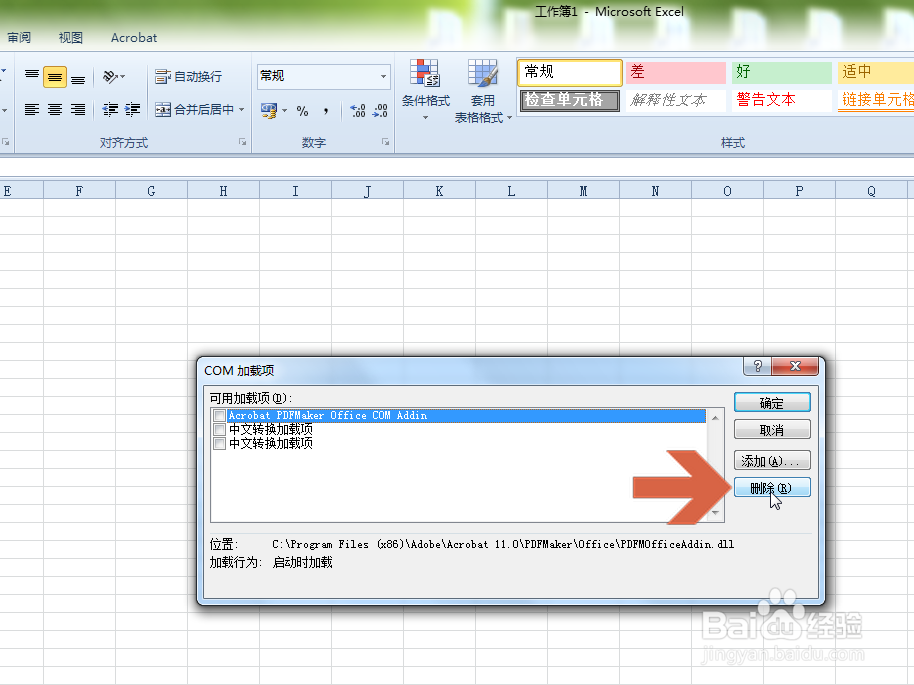This screenshot has width=914, height=685.
Task: Switch to Acrobat ribbon tab
Action: pyautogui.click(x=134, y=38)
